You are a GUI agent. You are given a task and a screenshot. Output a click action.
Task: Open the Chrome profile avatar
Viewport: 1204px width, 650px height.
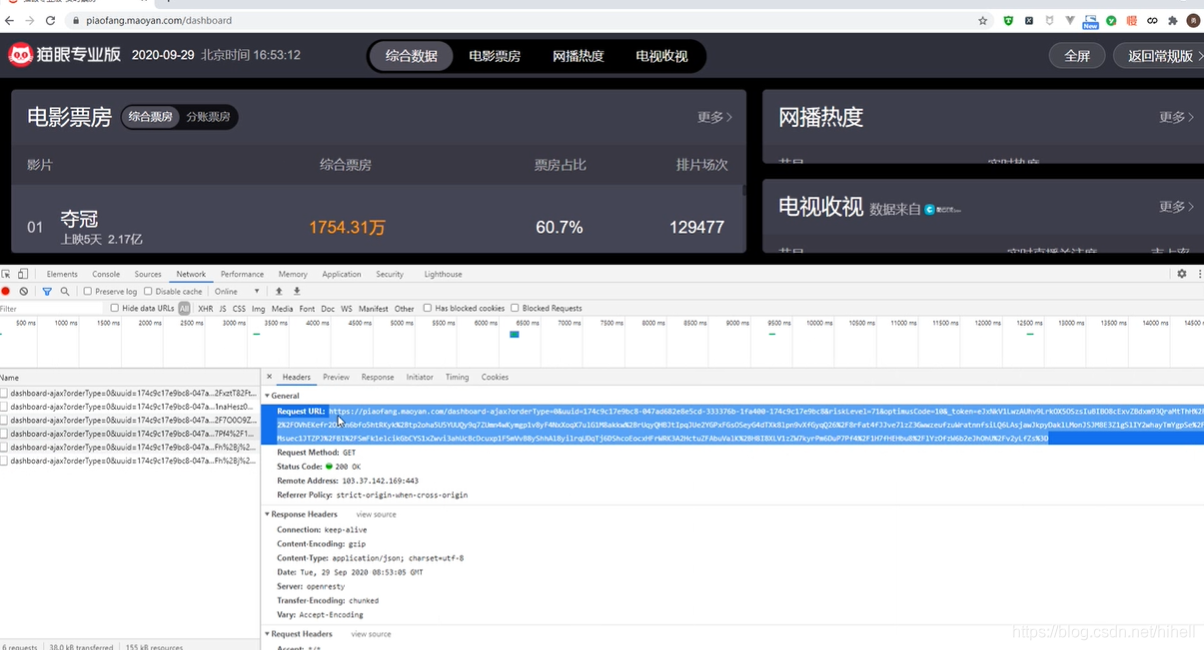pyautogui.click(x=1194, y=20)
